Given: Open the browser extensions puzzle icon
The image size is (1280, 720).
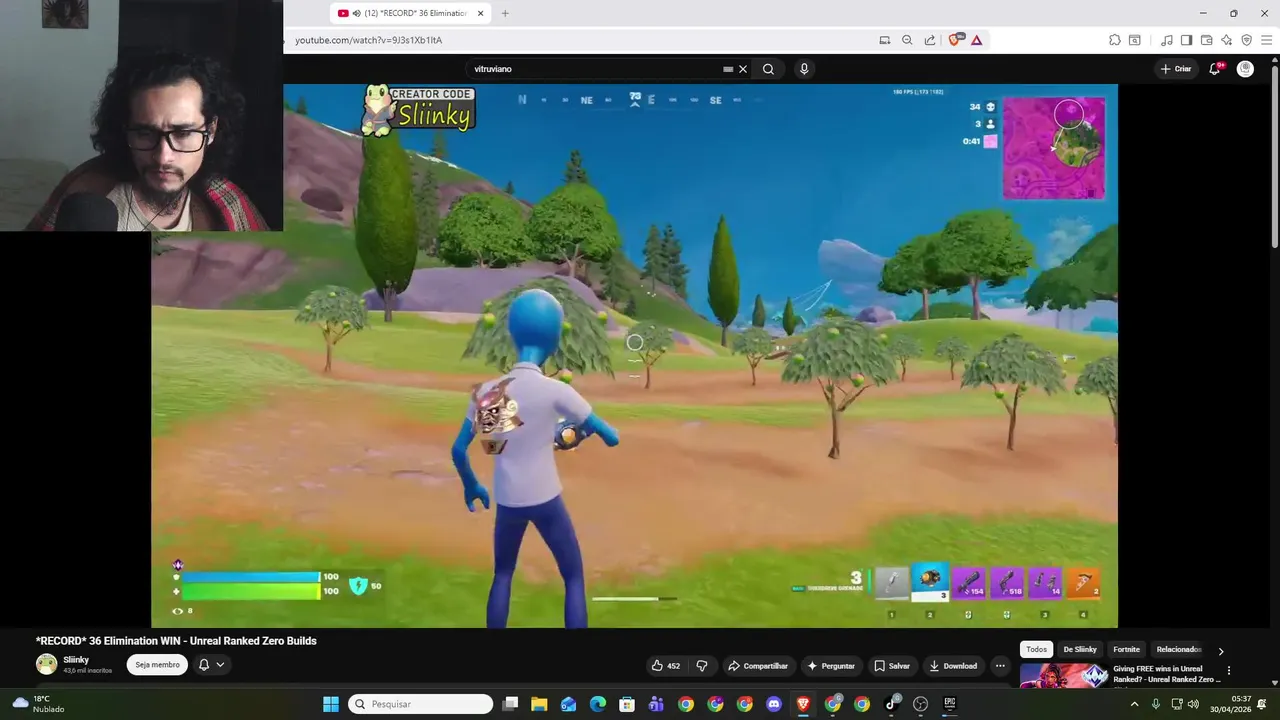Looking at the screenshot, I should [1114, 40].
